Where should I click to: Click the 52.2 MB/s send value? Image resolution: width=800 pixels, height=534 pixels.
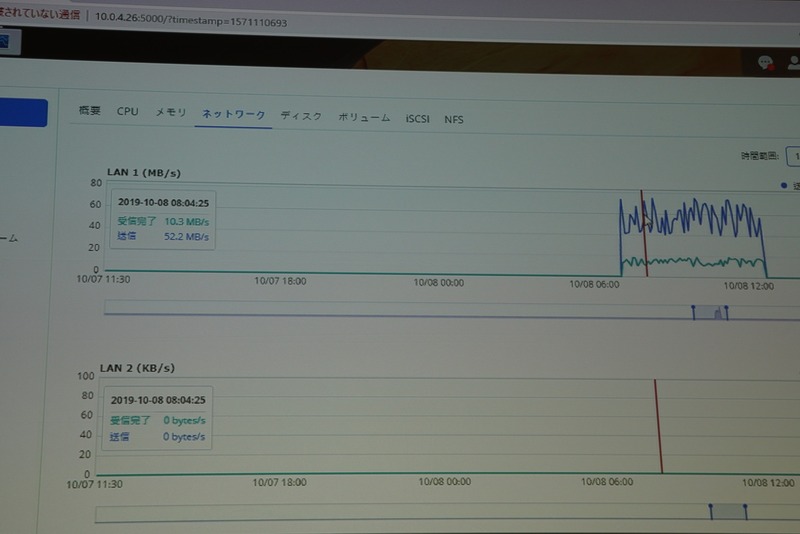coord(186,237)
